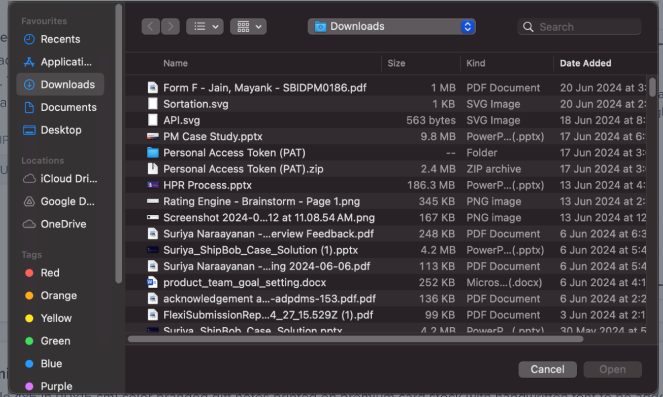Click the Open button
Screen dimensions: 663x397
click(x=612, y=369)
